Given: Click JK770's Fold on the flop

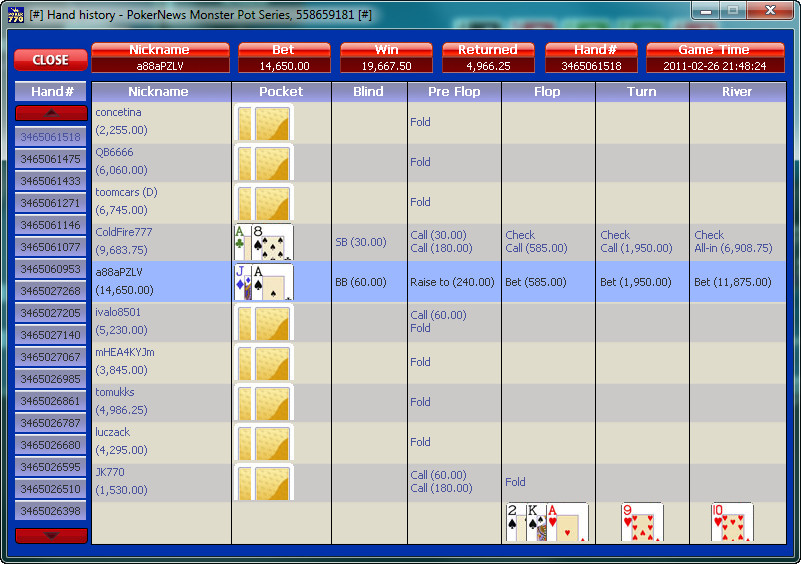Looking at the screenshot, I should point(515,482).
